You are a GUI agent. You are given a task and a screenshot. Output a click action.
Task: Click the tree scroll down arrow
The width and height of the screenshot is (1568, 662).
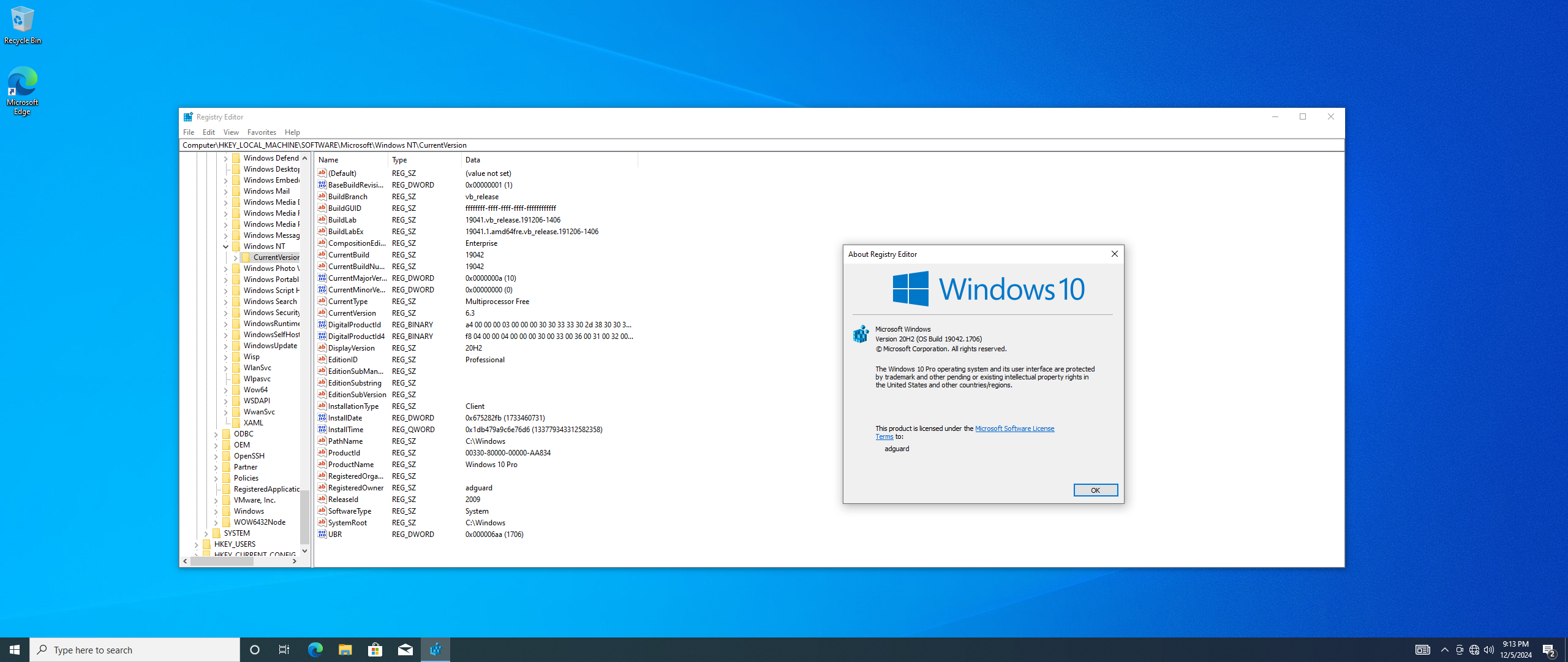coord(304,551)
